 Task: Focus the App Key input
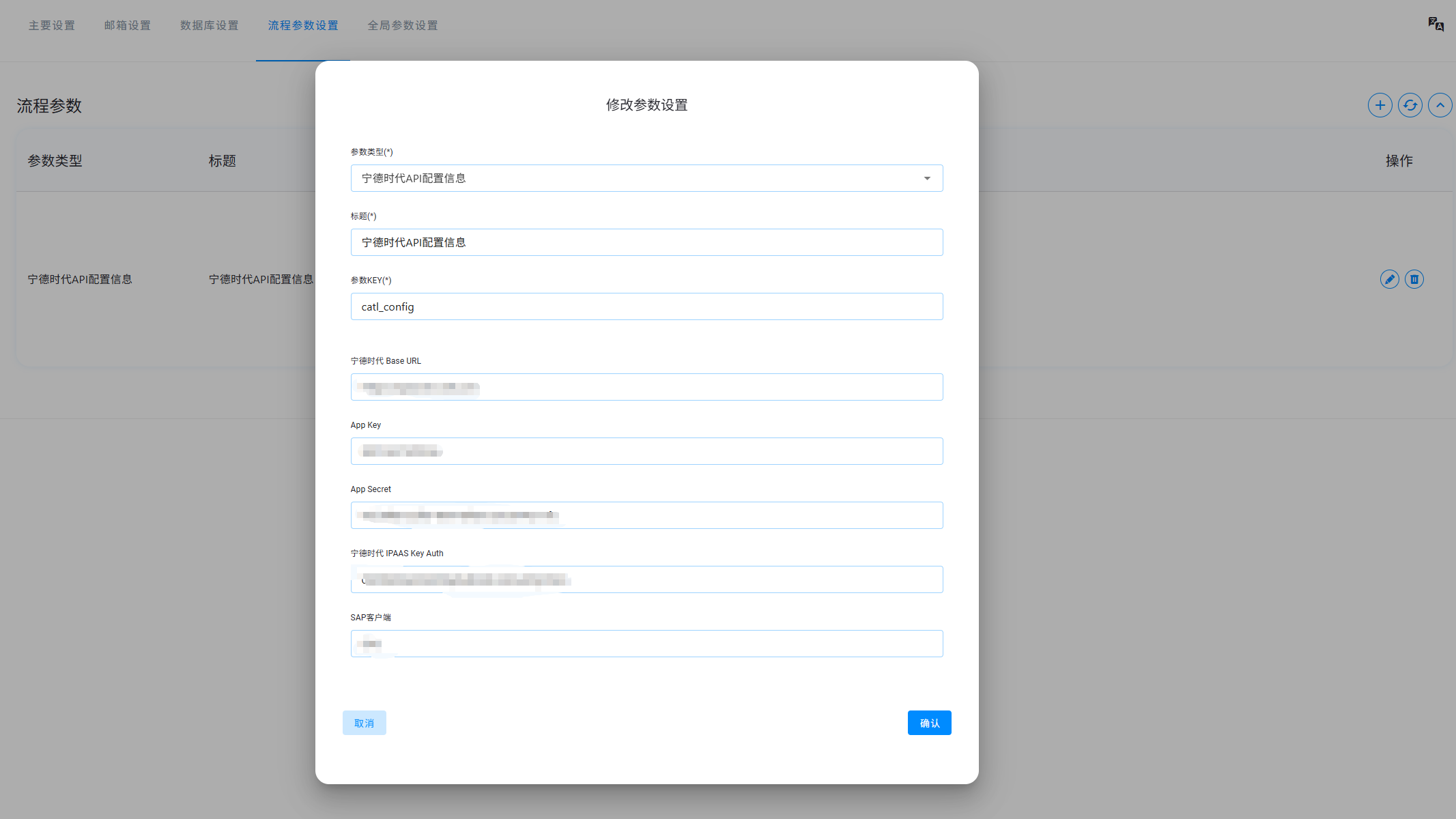(646, 451)
